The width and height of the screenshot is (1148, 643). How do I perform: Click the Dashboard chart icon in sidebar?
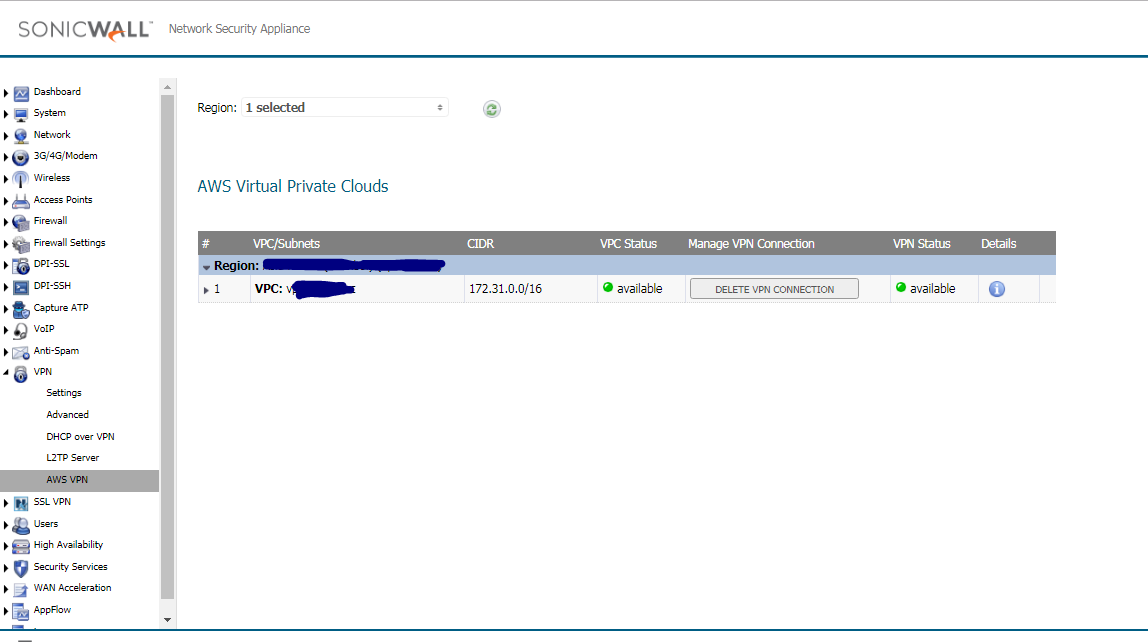coord(21,92)
